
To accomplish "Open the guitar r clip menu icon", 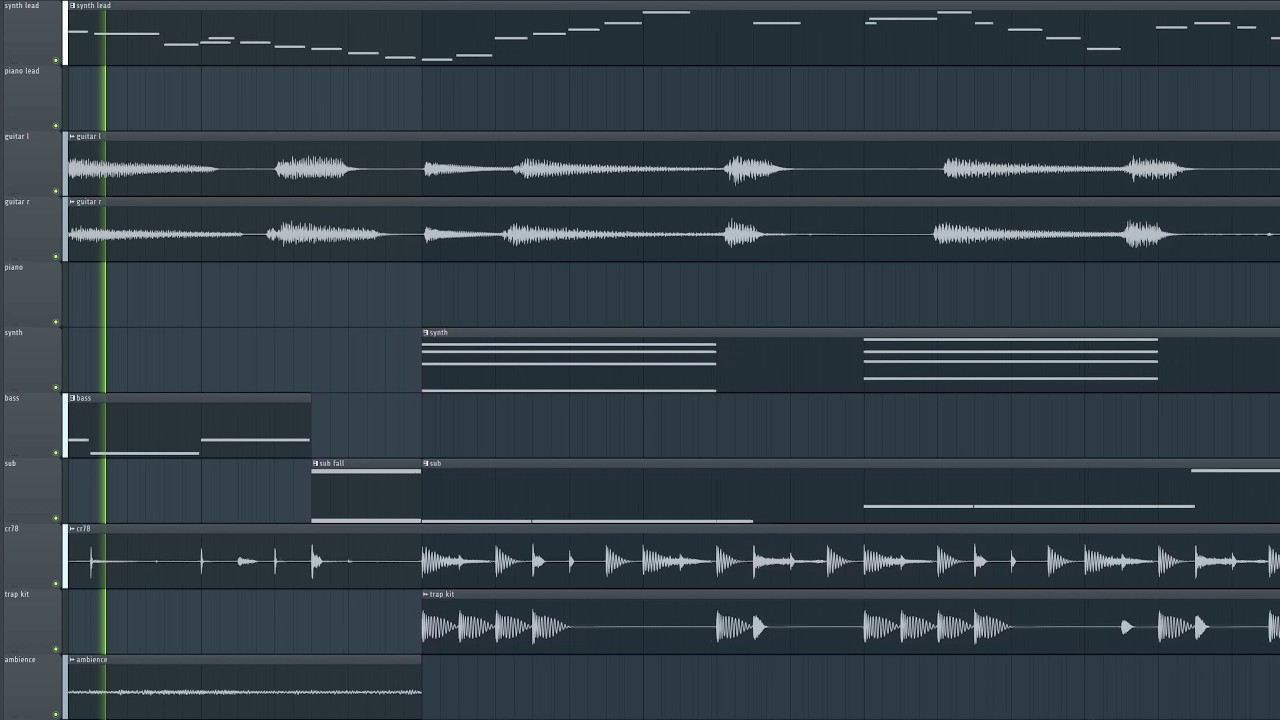I will point(73,202).
